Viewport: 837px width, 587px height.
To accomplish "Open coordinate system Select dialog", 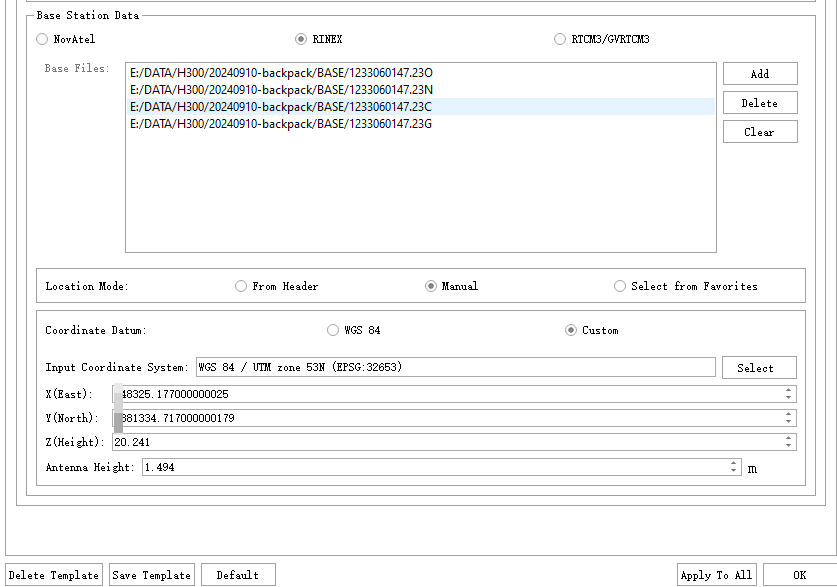I will click(x=759, y=368).
